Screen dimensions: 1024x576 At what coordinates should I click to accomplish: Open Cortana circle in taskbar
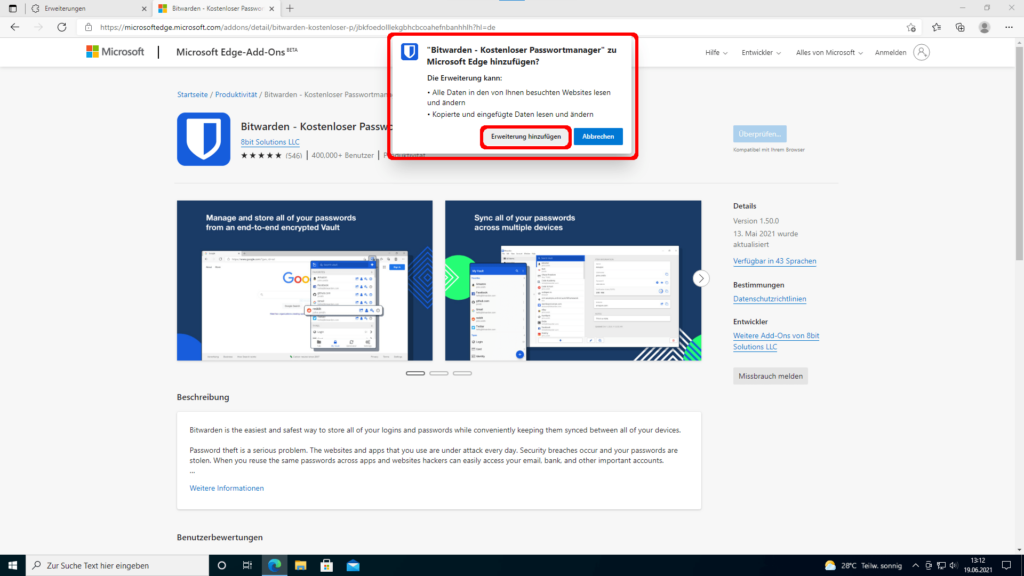point(221,566)
